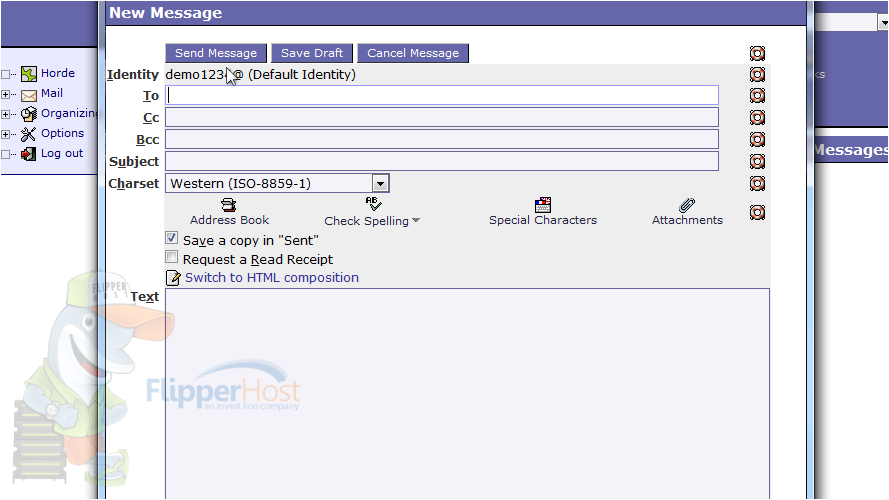Open Check Spelling dropdown arrow
The image size is (889, 500).
tap(416, 221)
